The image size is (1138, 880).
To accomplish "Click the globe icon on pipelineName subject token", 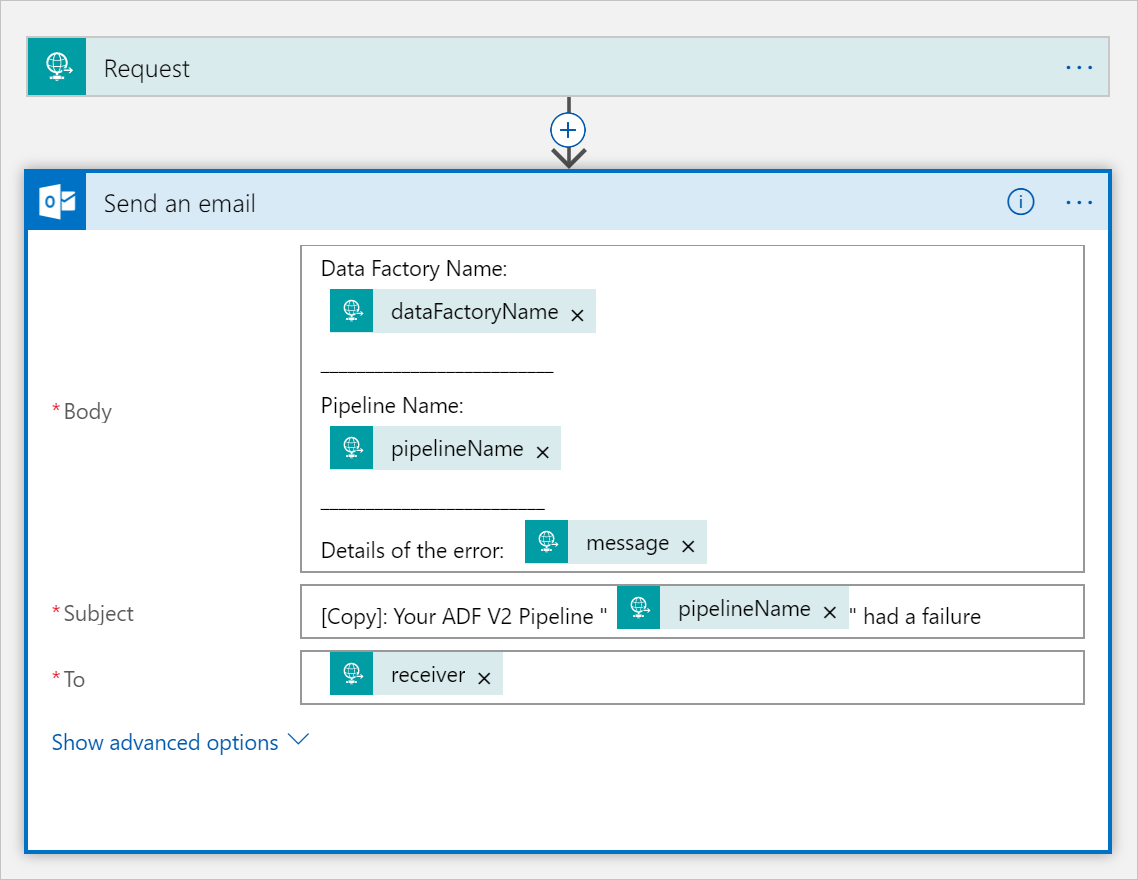I will pos(639,607).
